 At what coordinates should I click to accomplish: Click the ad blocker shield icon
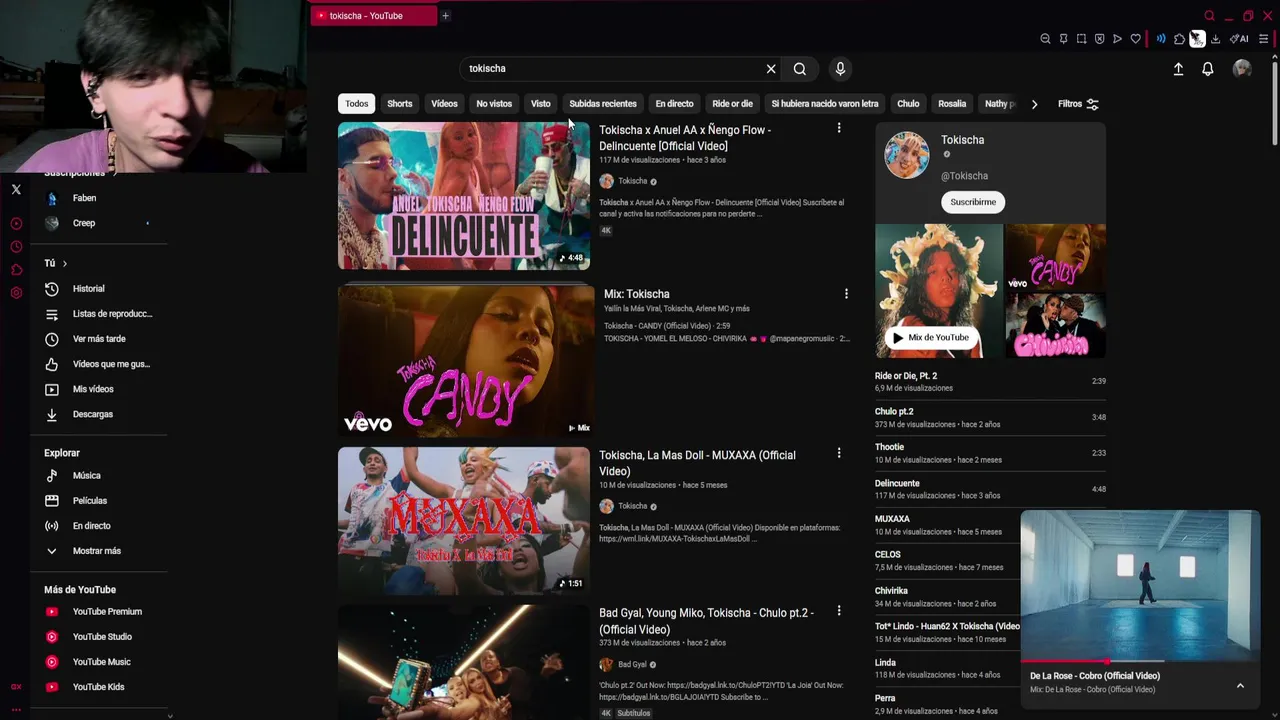[x=1099, y=39]
